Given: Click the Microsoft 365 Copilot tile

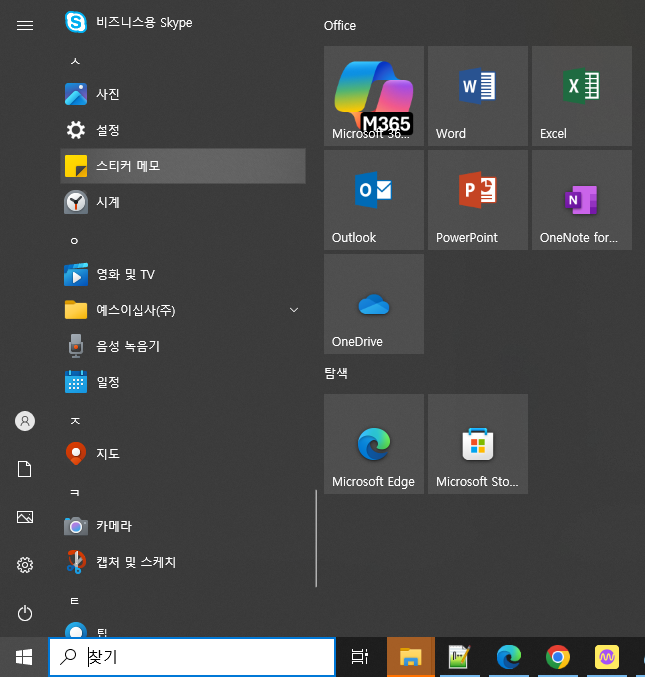Looking at the screenshot, I should click(x=374, y=96).
